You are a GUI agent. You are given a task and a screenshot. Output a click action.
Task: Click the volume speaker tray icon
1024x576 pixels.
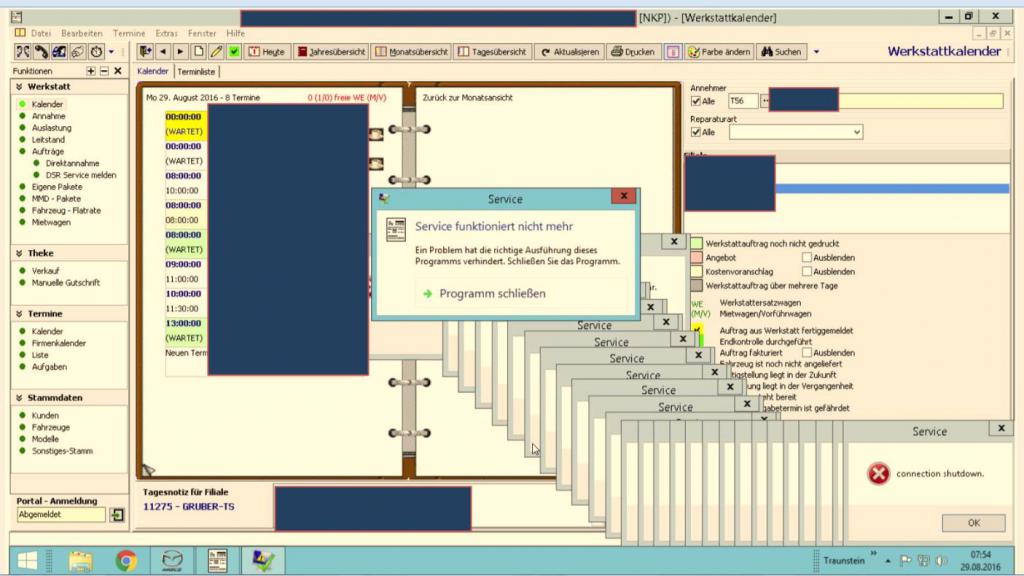[941, 560]
